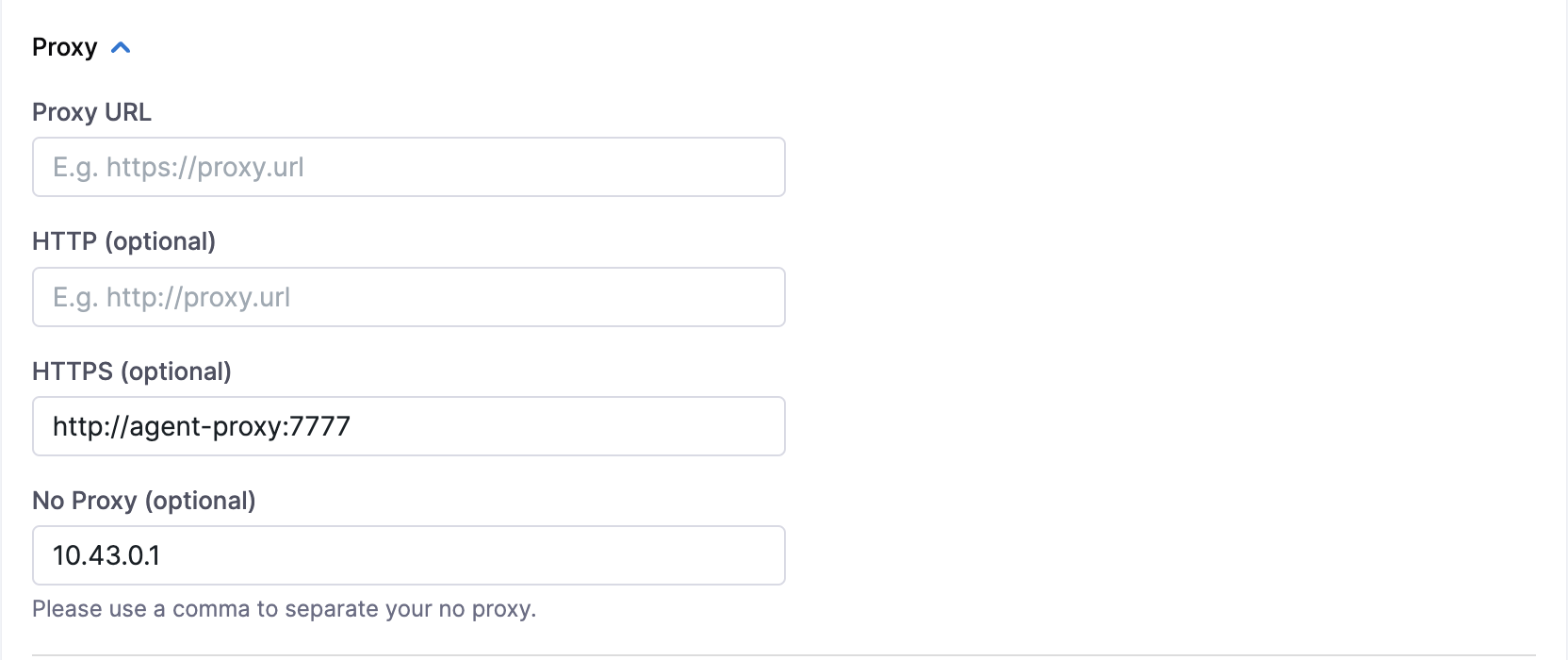Click the Proxy section heading text
The image size is (1568, 660).
64,47
